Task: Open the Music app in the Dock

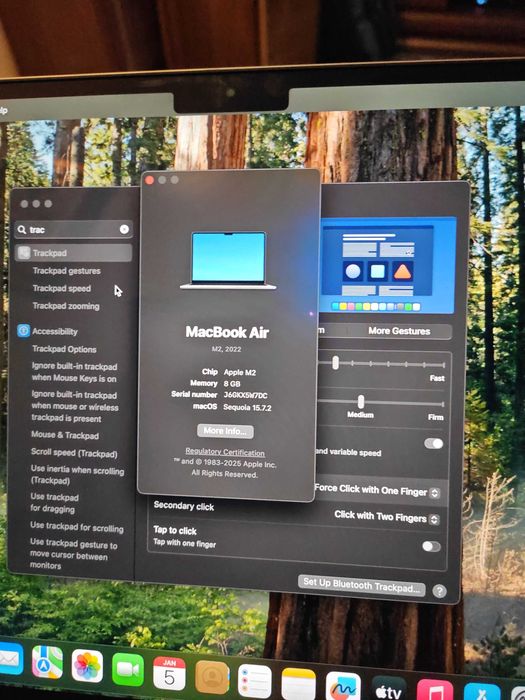Action: 435,690
